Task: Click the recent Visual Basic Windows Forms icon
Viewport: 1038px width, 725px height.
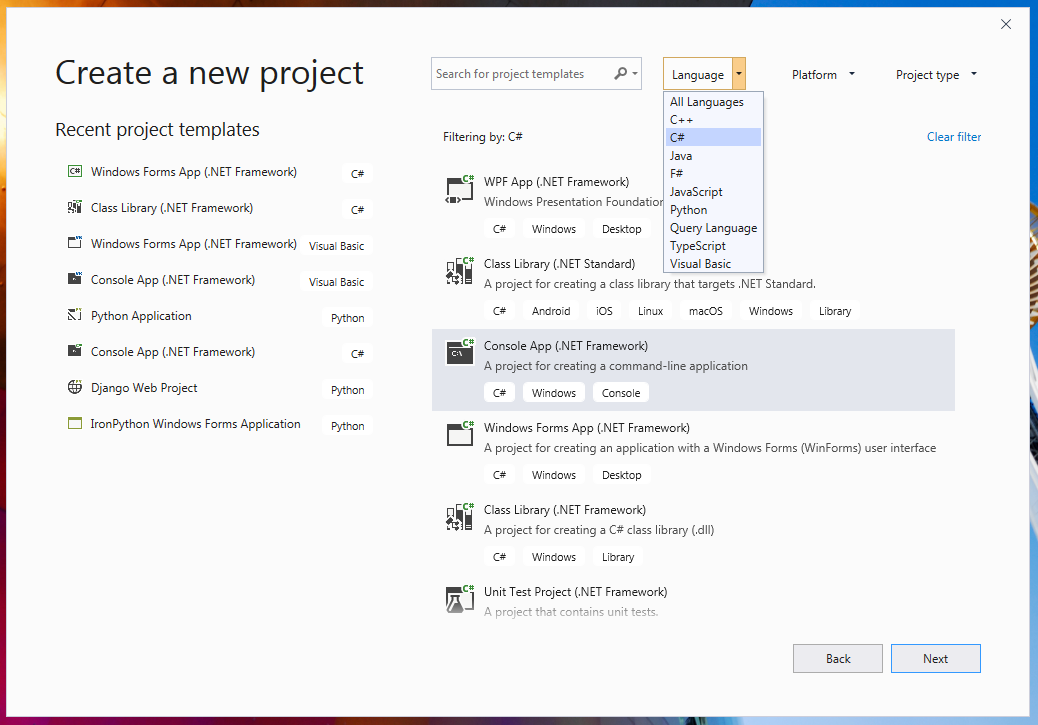Action: (75, 243)
